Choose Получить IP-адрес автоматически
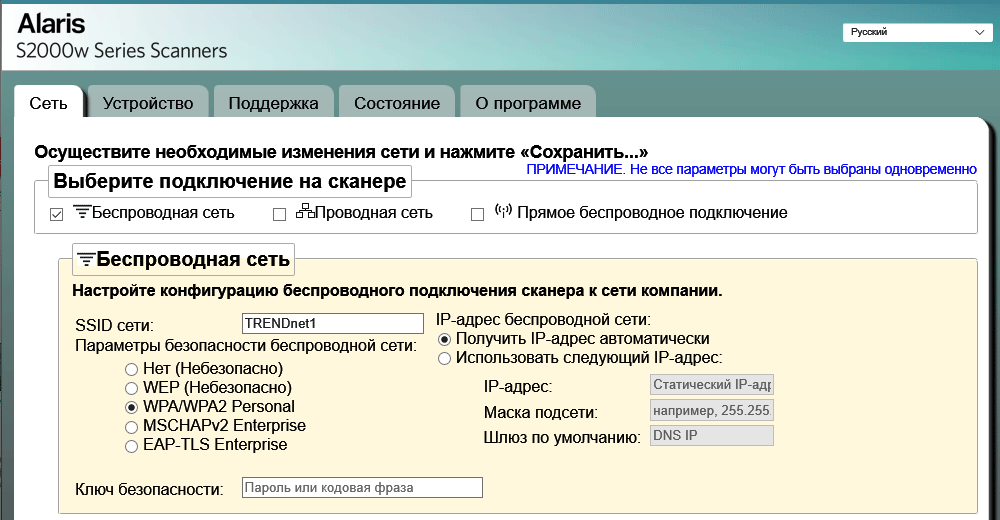 [445, 339]
